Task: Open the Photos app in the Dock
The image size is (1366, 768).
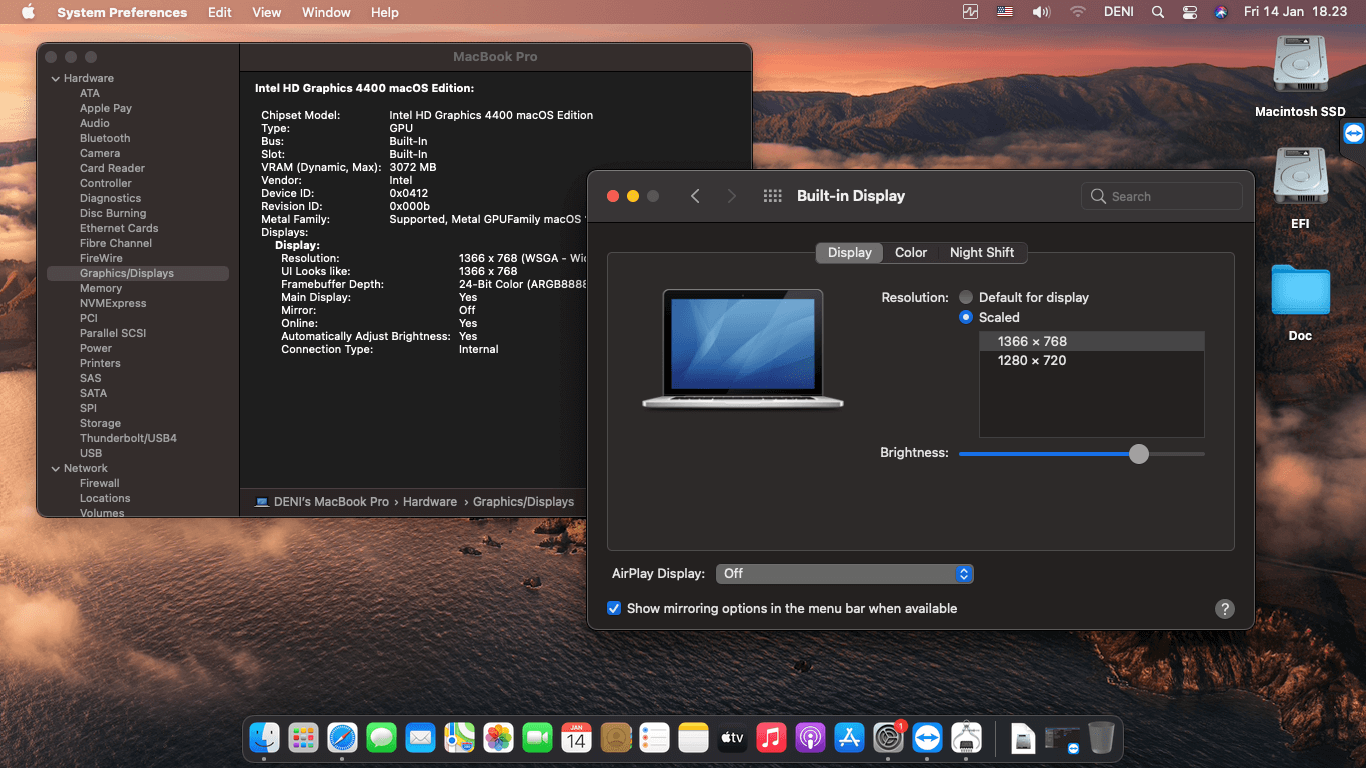Action: coord(498,738)
